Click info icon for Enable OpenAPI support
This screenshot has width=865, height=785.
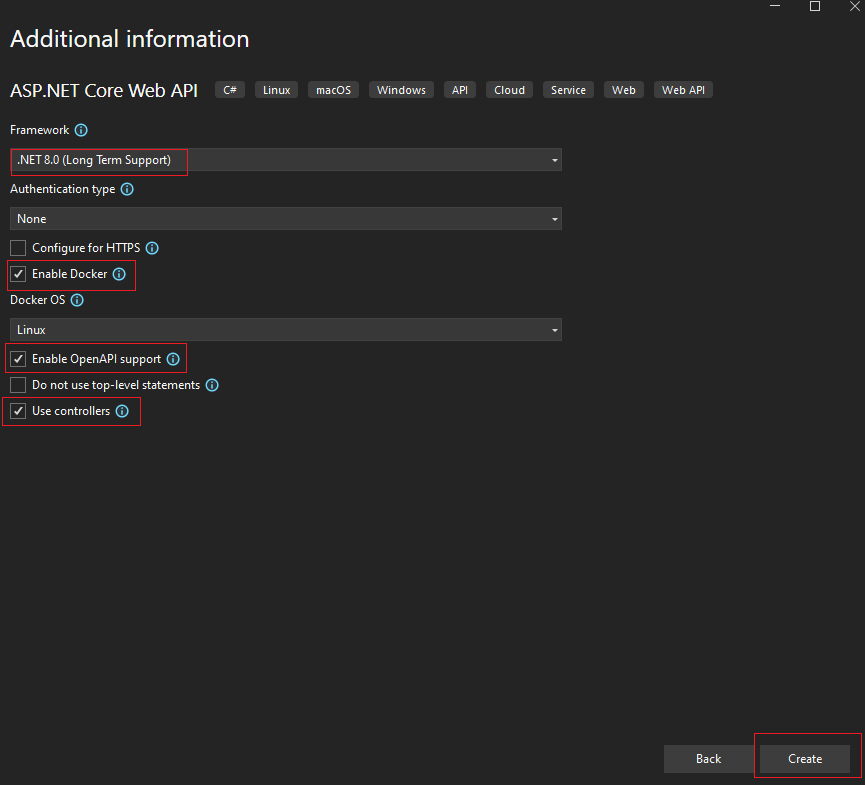[173, 359]
